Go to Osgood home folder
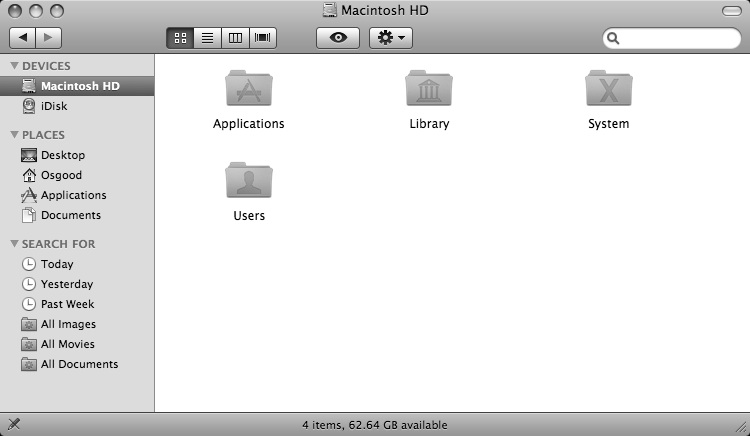The height and width of the screenshot is (436, 750). (x=60, y=175)
